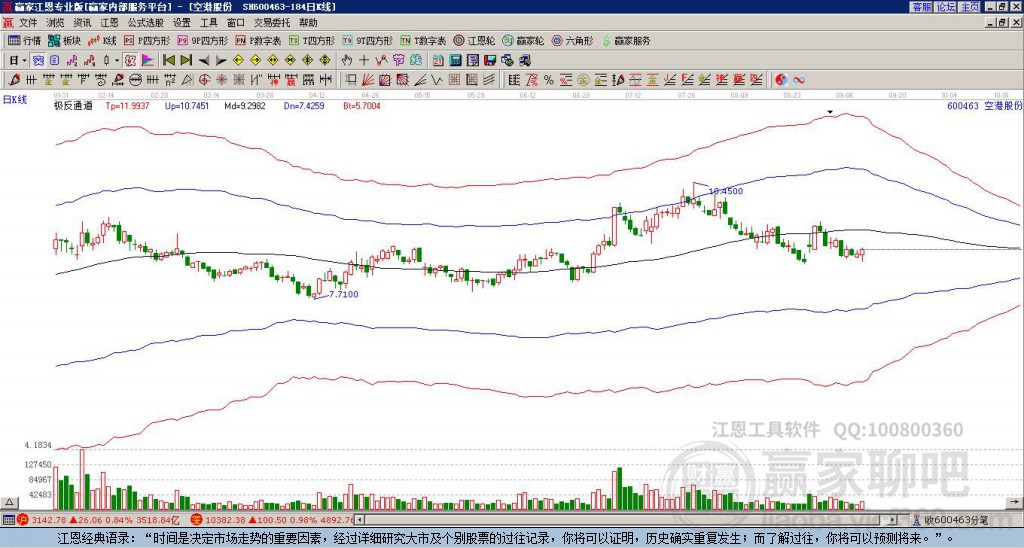Click the 7.7100 low price marker
Image resolution: width=1024 pixels, height=548 pixels.
(344, 295)
